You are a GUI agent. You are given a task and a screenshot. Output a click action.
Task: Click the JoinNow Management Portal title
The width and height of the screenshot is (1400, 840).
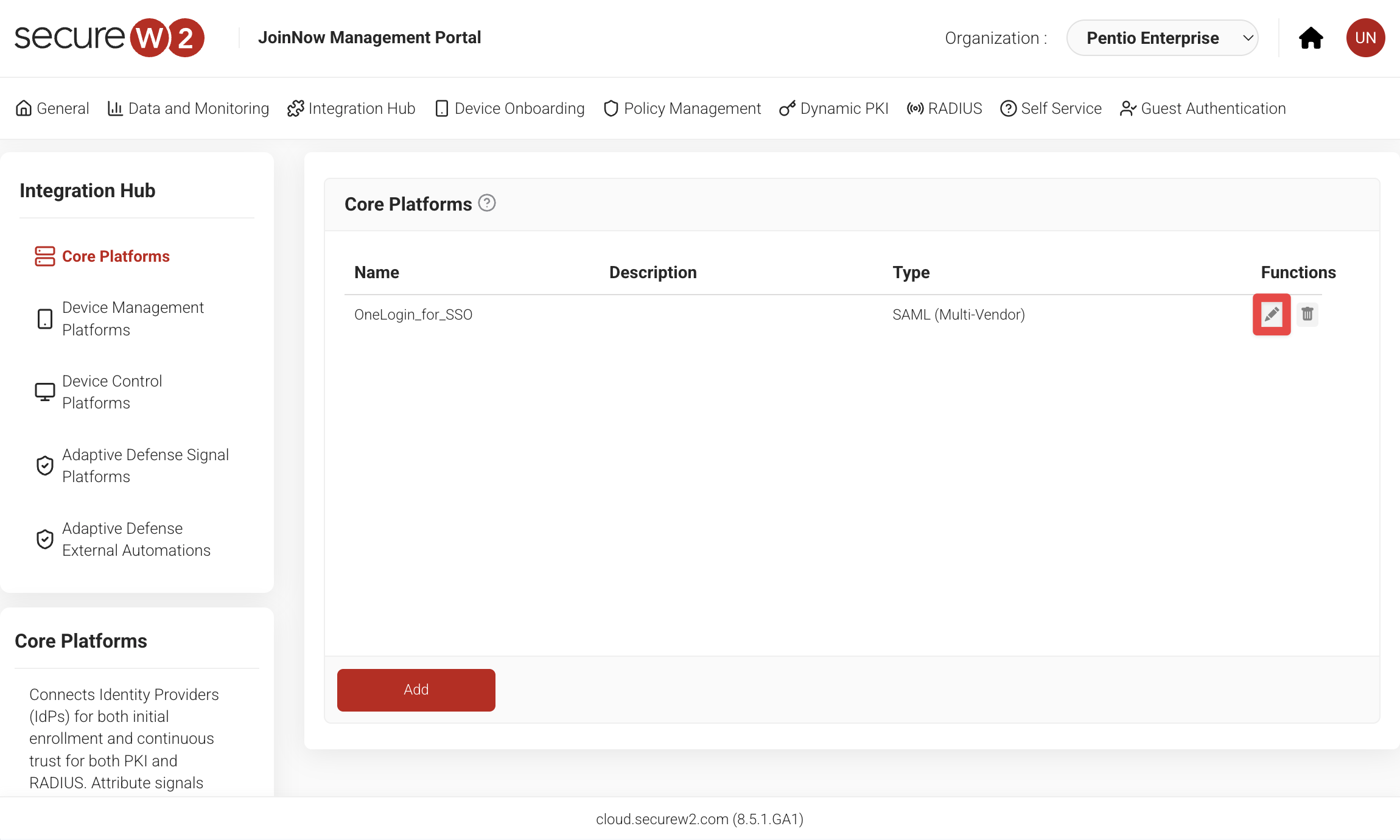coord(369,38)
